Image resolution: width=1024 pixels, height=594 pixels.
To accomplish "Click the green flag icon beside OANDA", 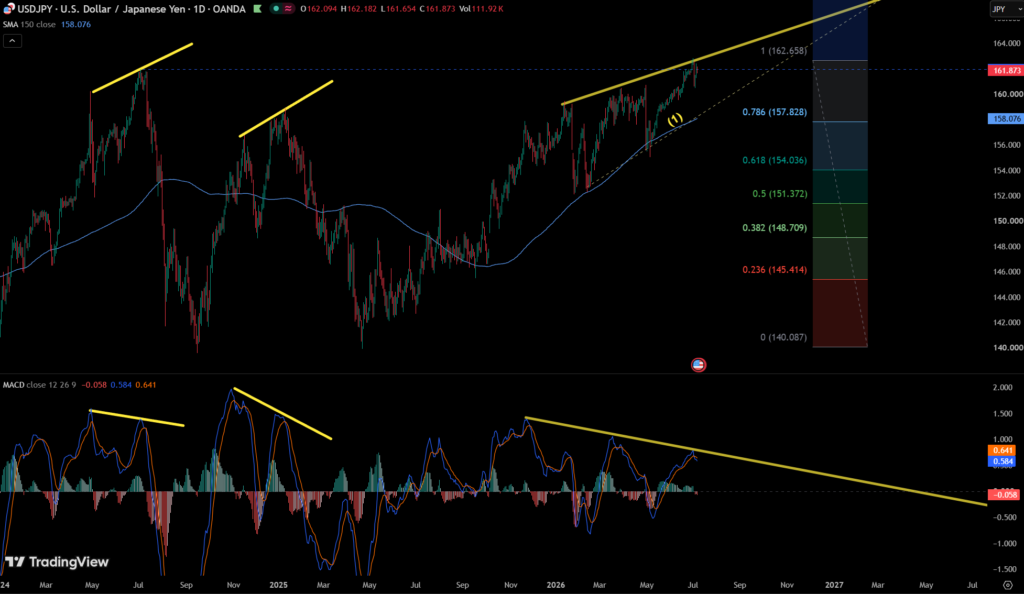I will 257,8.
